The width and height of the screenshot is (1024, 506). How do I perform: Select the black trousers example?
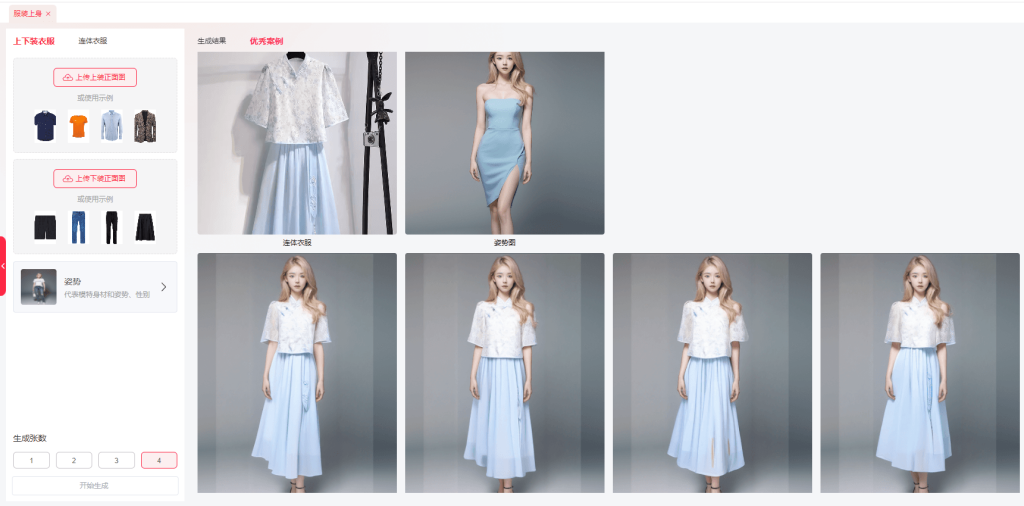[111, 227]
